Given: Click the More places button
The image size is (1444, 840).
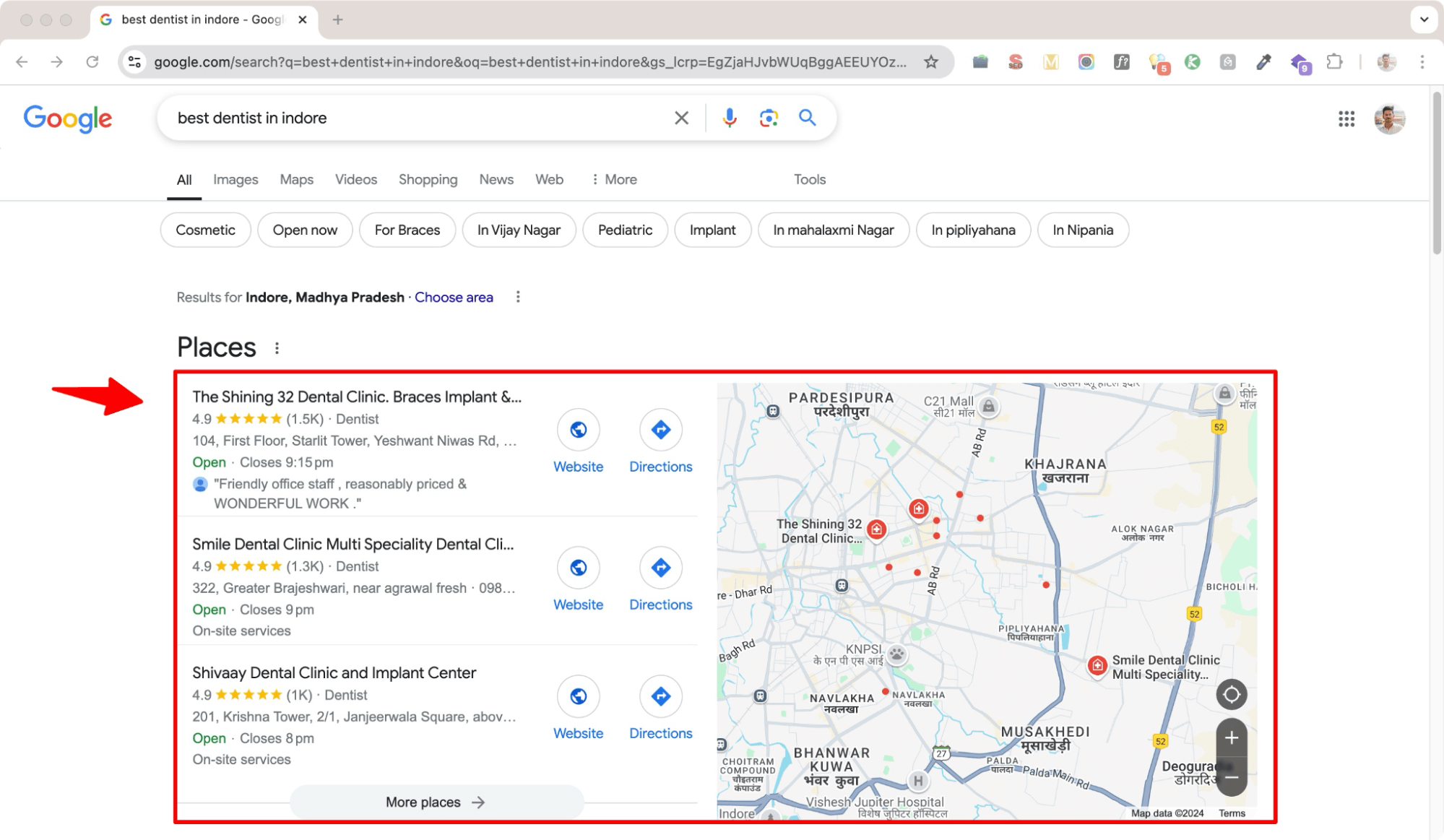Looking at the screenshot, I should pyautogui.click(x=436, y=802).
